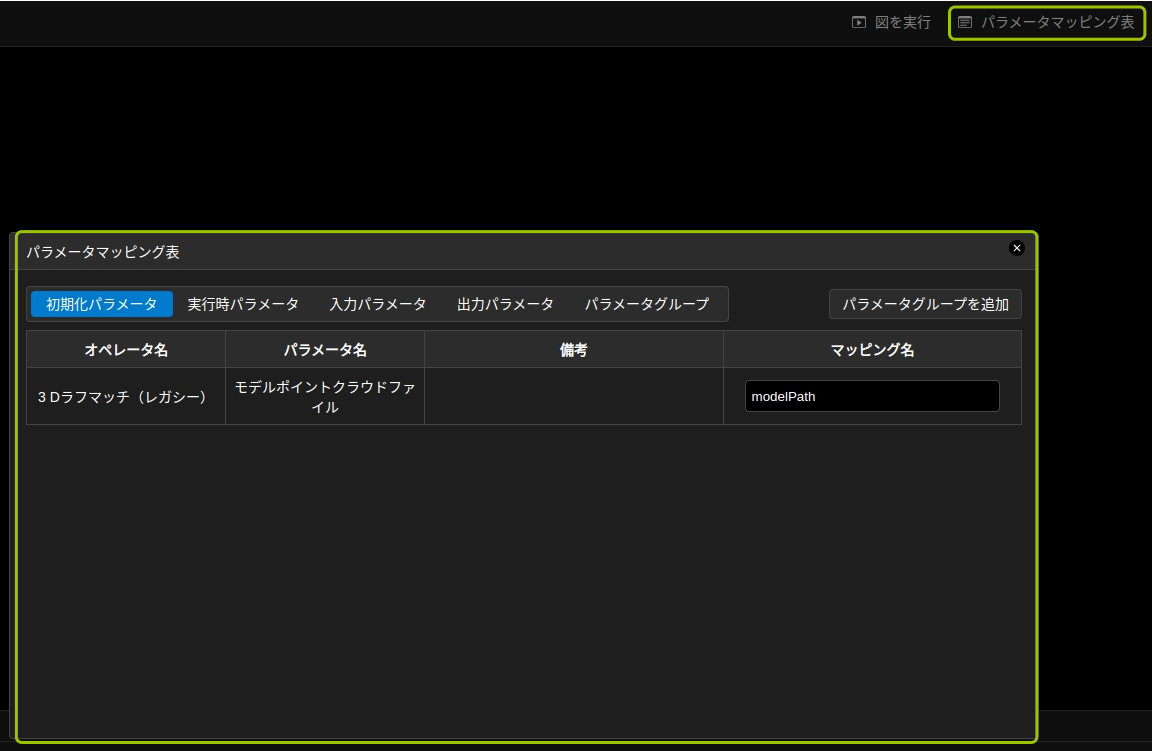
Task: Select the 3Dラフマッチ（レガシー） operator cell
Action: click(126, 397)
